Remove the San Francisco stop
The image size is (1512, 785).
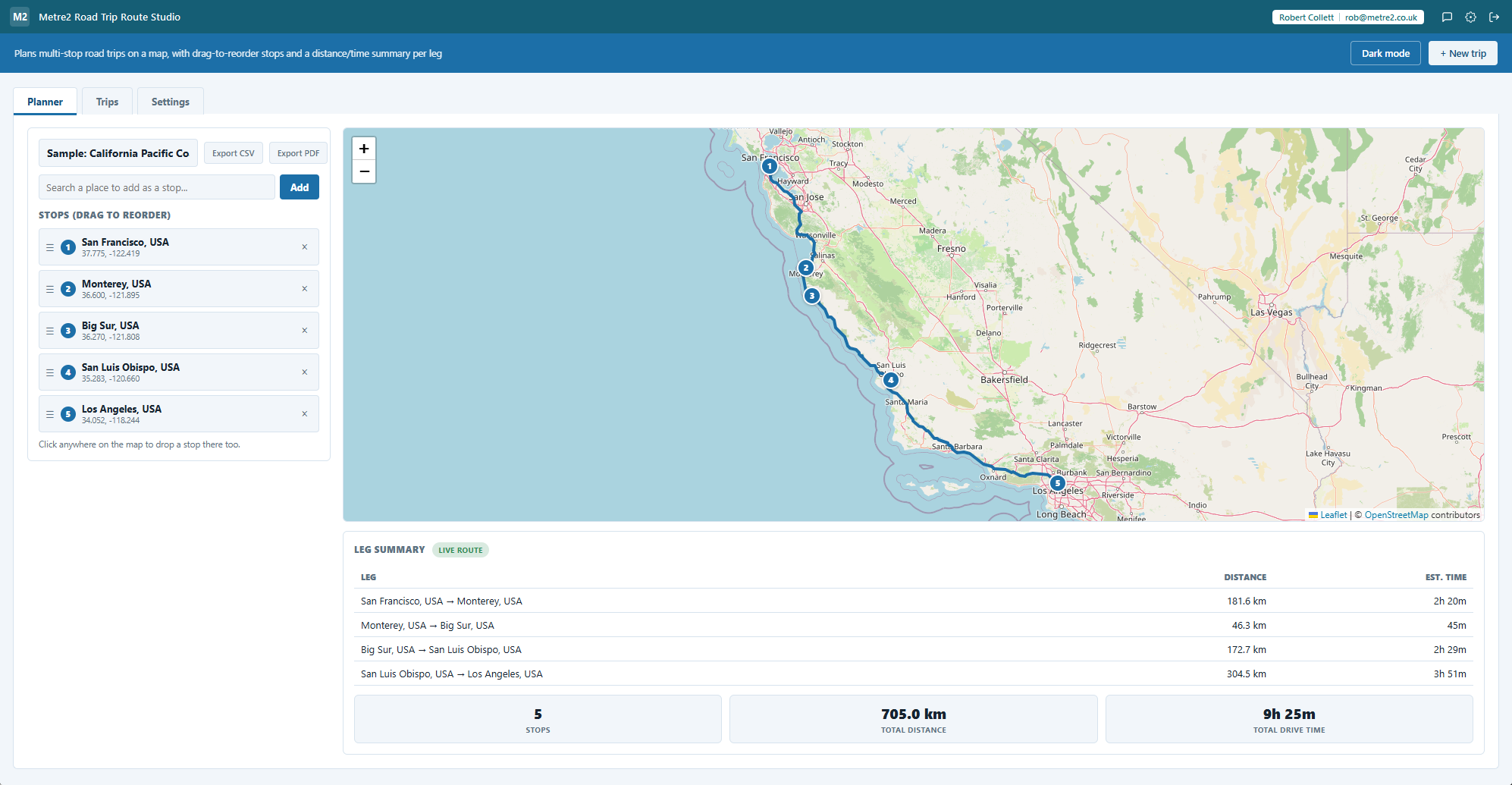click(x=305, y=247)
